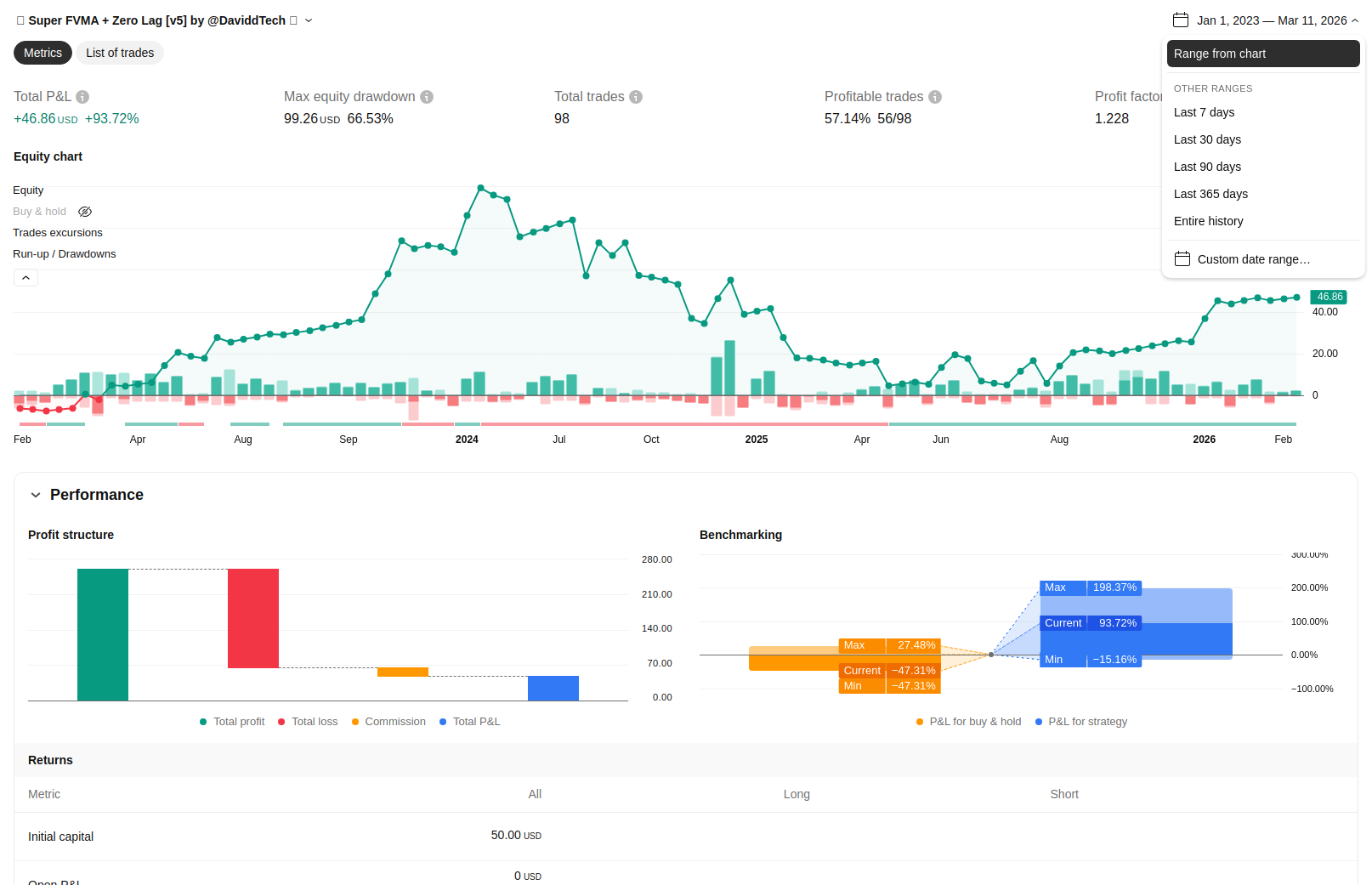The height and width of the screenshot is (885, 1372).
Task: Toggle Run-up / Drawdowns series
Action: (x=65, y=254)
